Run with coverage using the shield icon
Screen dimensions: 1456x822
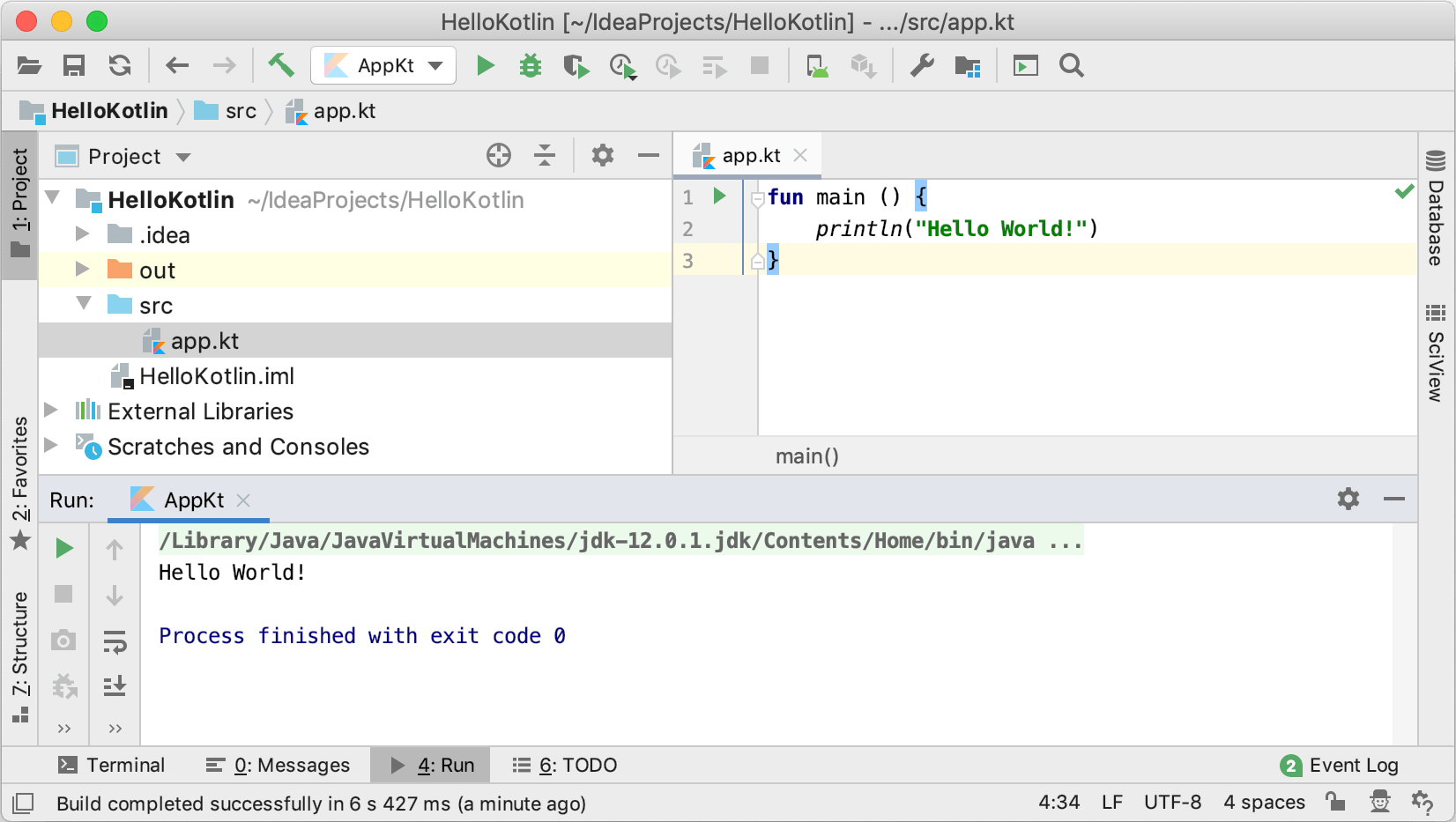coord(576,66)
